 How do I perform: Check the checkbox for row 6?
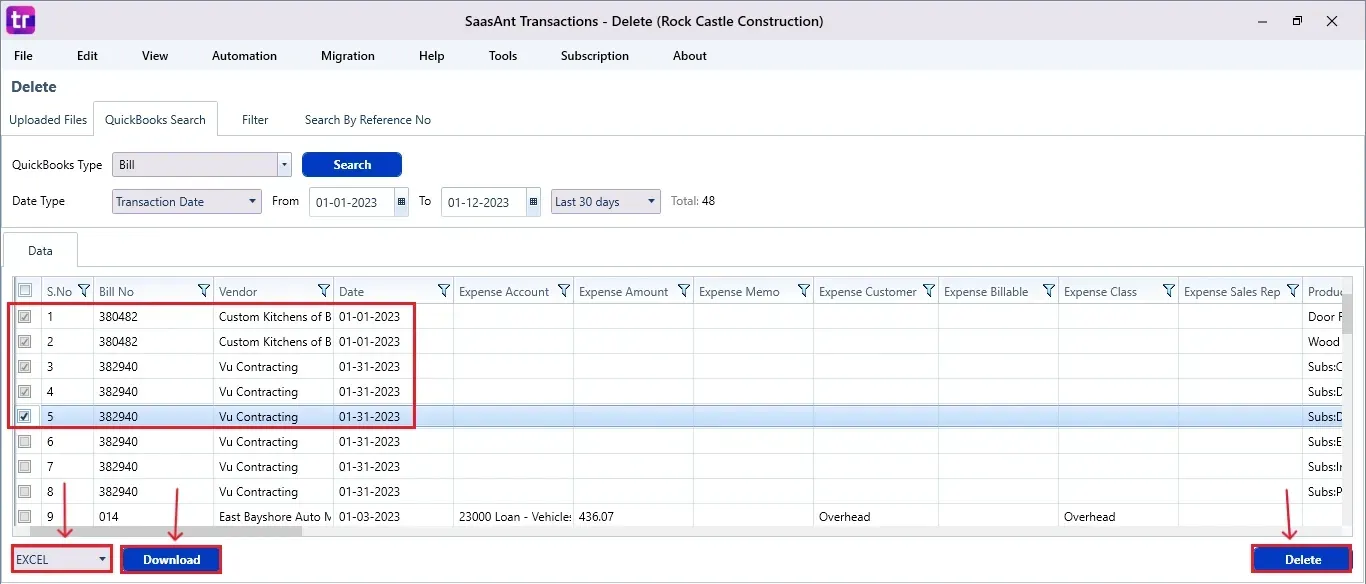25,441
